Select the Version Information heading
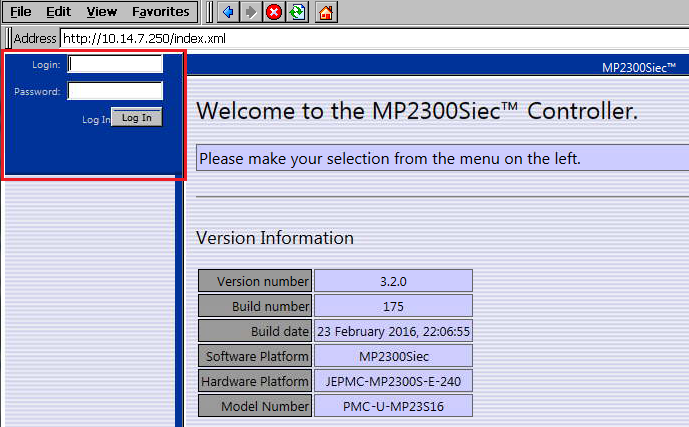The image size is (689, 427). pos(275,238)
